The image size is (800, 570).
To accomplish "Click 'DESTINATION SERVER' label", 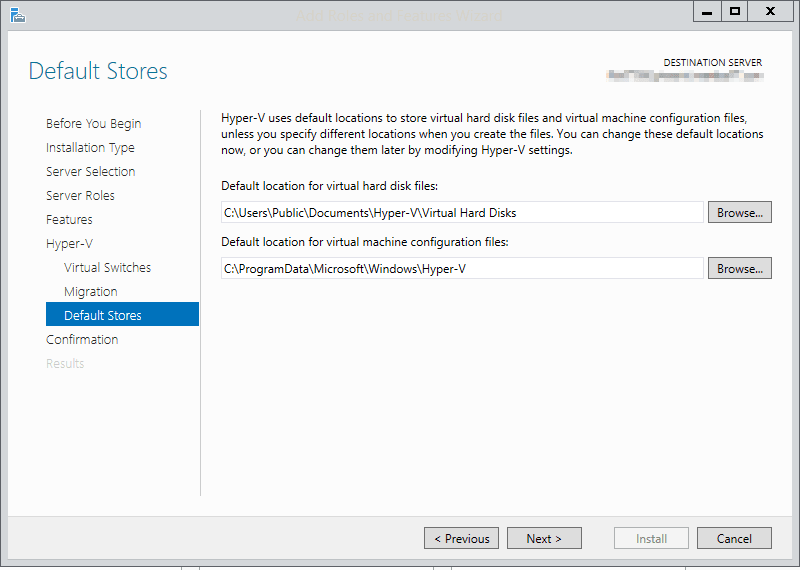I will coord(712,62).
